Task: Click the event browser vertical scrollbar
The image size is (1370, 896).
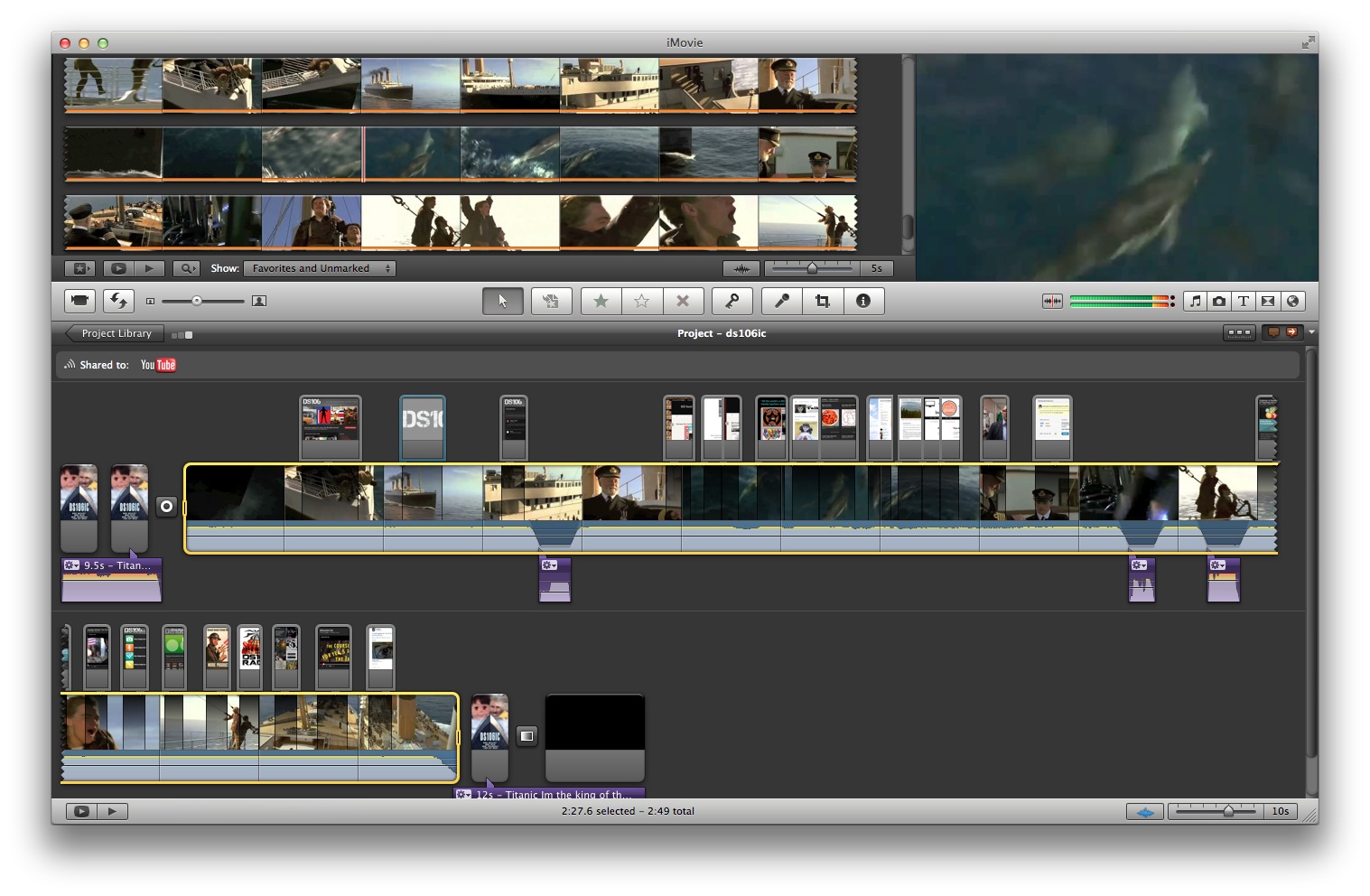Action: [x=909, y=226]
